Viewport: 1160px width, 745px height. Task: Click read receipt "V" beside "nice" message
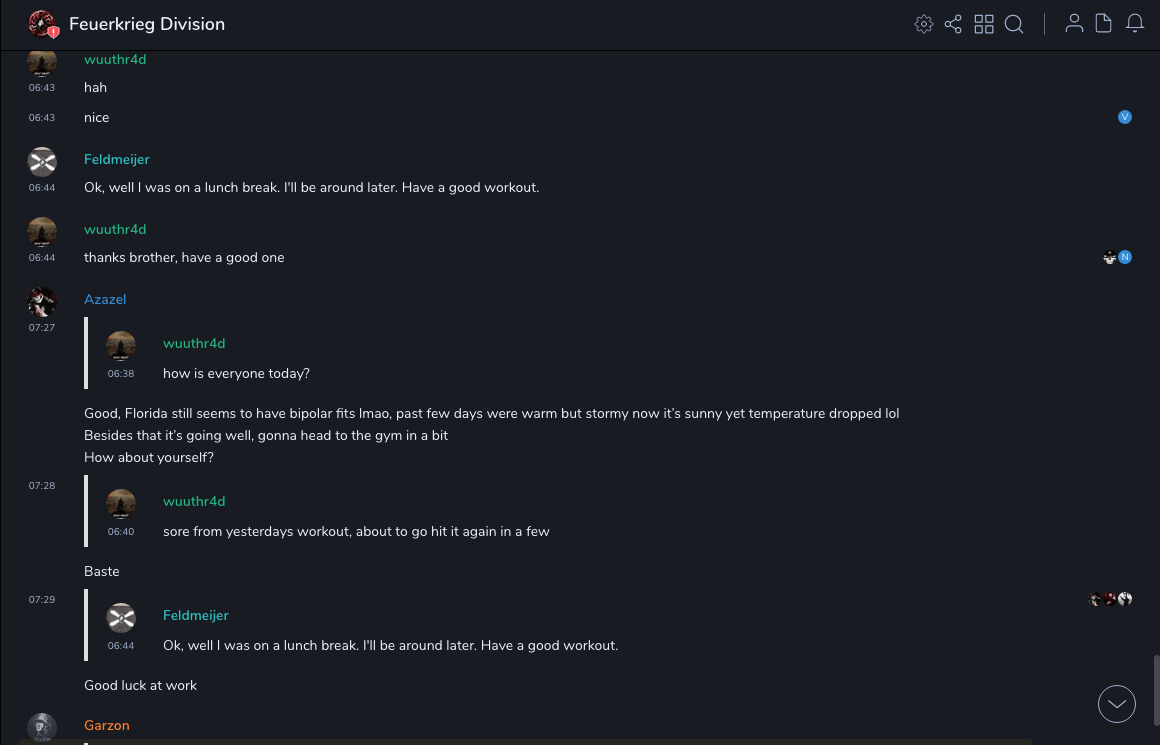point(1125,117)
